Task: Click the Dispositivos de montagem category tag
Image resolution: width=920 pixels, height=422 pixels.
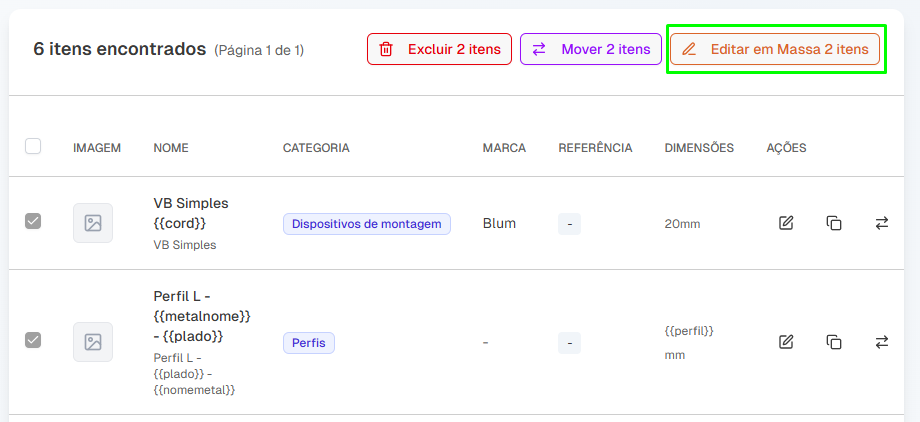Action: (366, 224)
